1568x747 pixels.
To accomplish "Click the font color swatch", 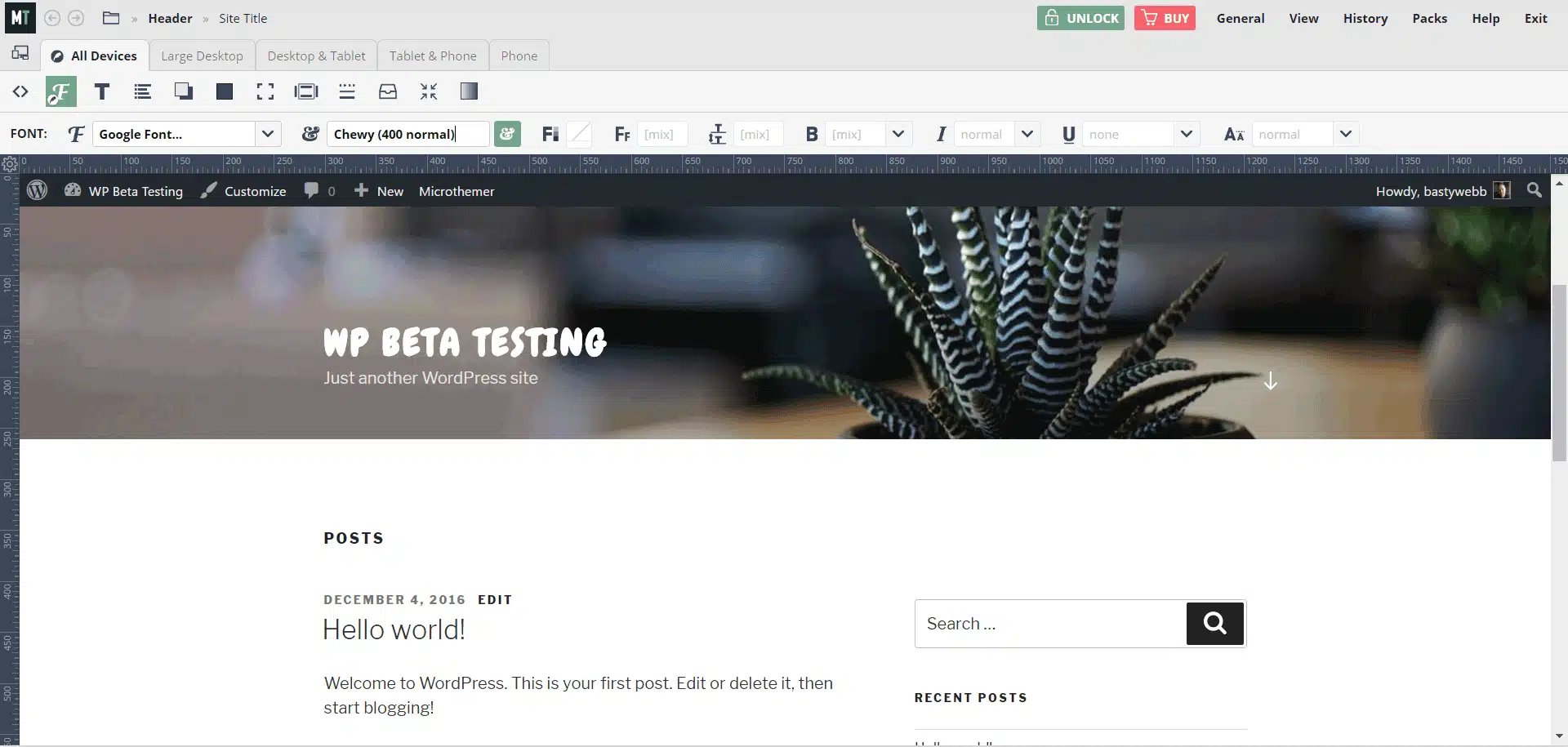I will pyautogui.click(x=580, y=134).
